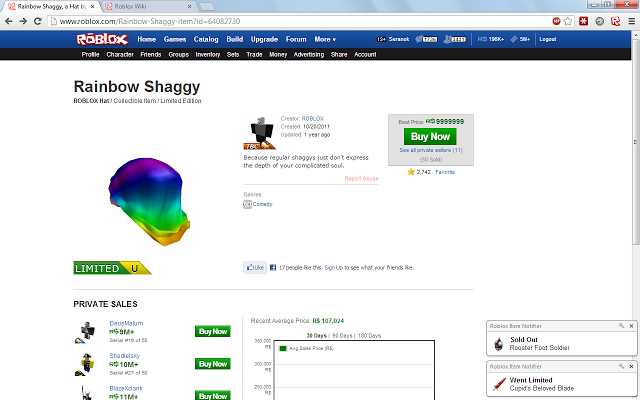Buy Now from seller Shedletsky

213,364
